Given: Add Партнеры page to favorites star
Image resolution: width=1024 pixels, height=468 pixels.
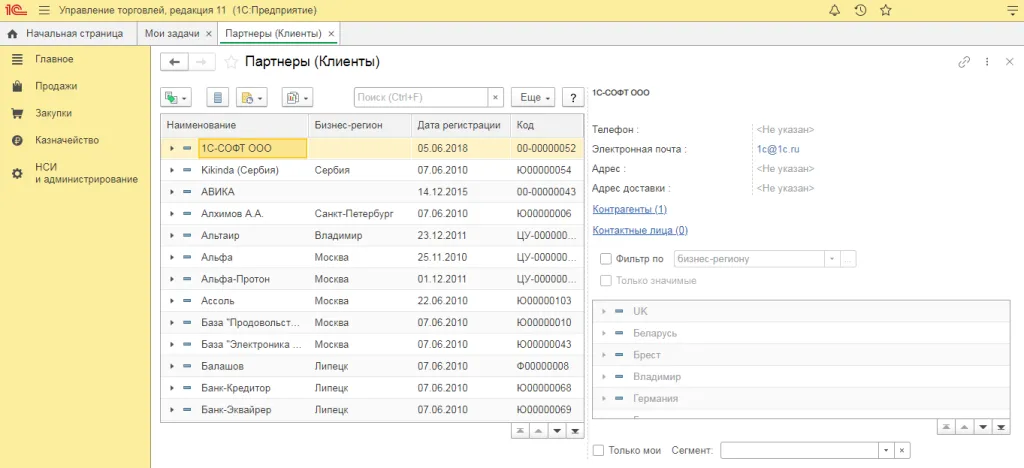Looking at the screenshot, I should pyautogui.click(x=232, y=62).
